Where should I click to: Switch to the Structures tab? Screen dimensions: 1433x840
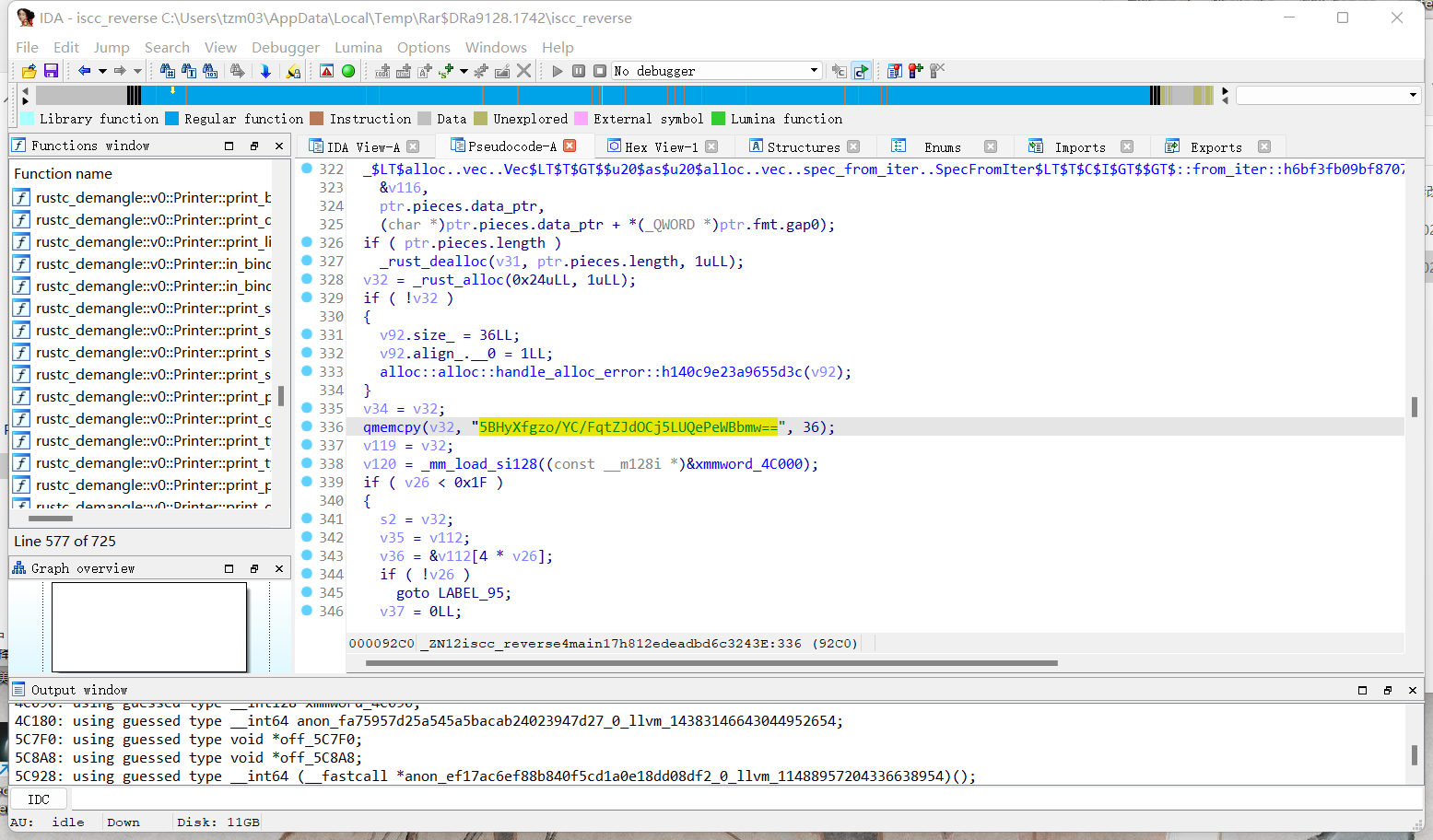pos(803,146)
